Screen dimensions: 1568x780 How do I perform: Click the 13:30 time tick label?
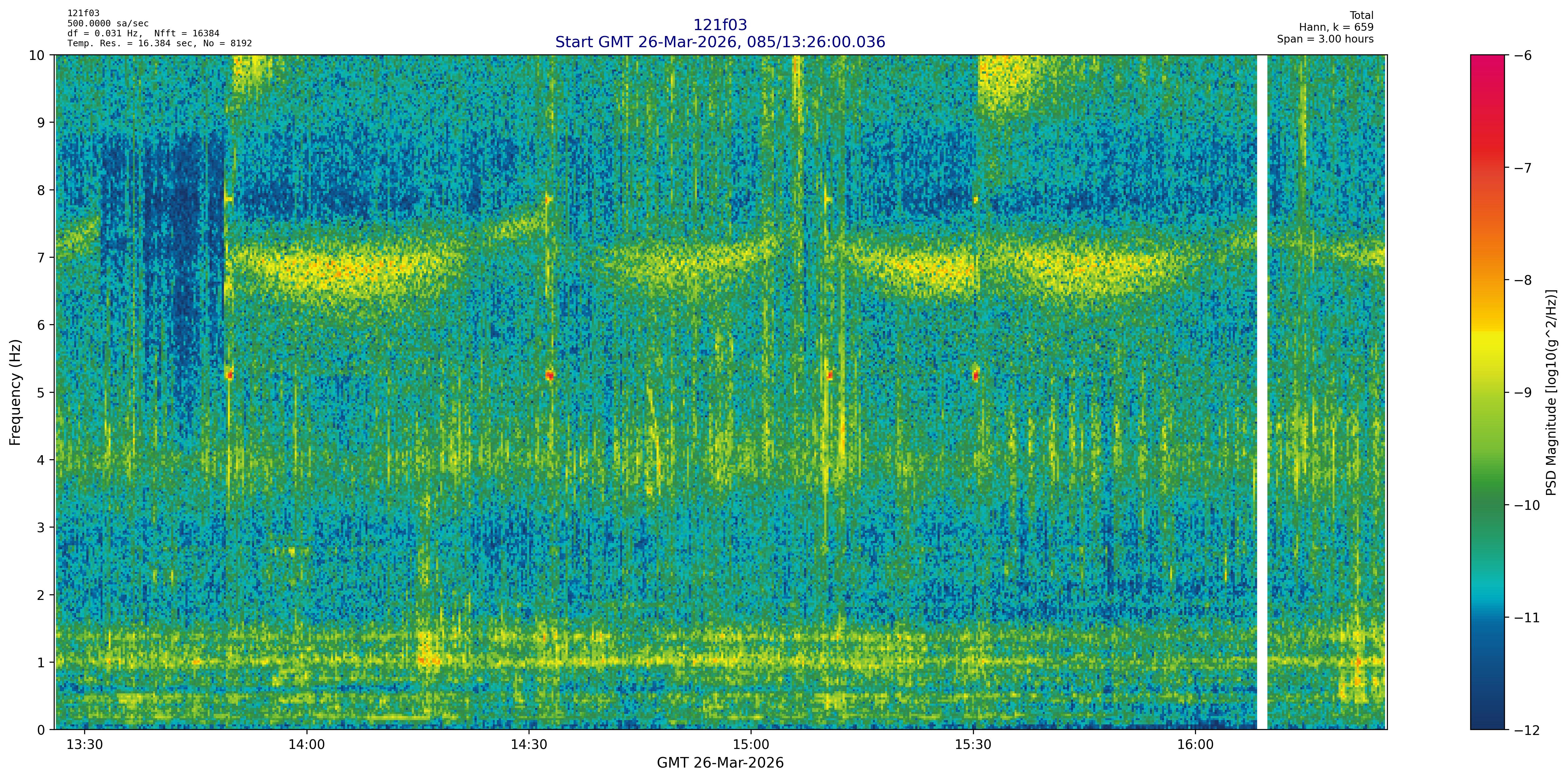[84, 745]
